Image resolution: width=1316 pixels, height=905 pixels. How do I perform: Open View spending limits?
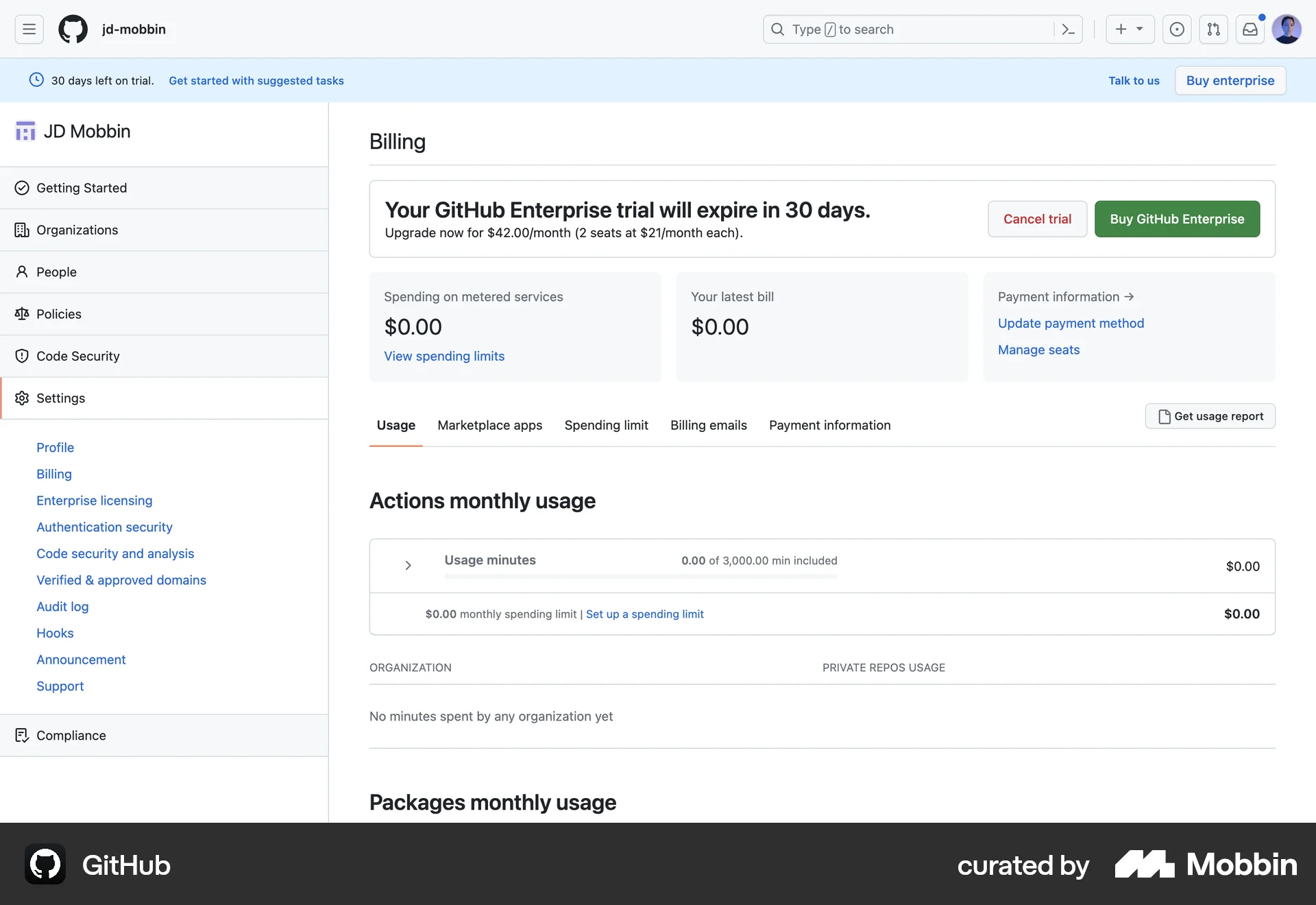(x=443, y=356)
